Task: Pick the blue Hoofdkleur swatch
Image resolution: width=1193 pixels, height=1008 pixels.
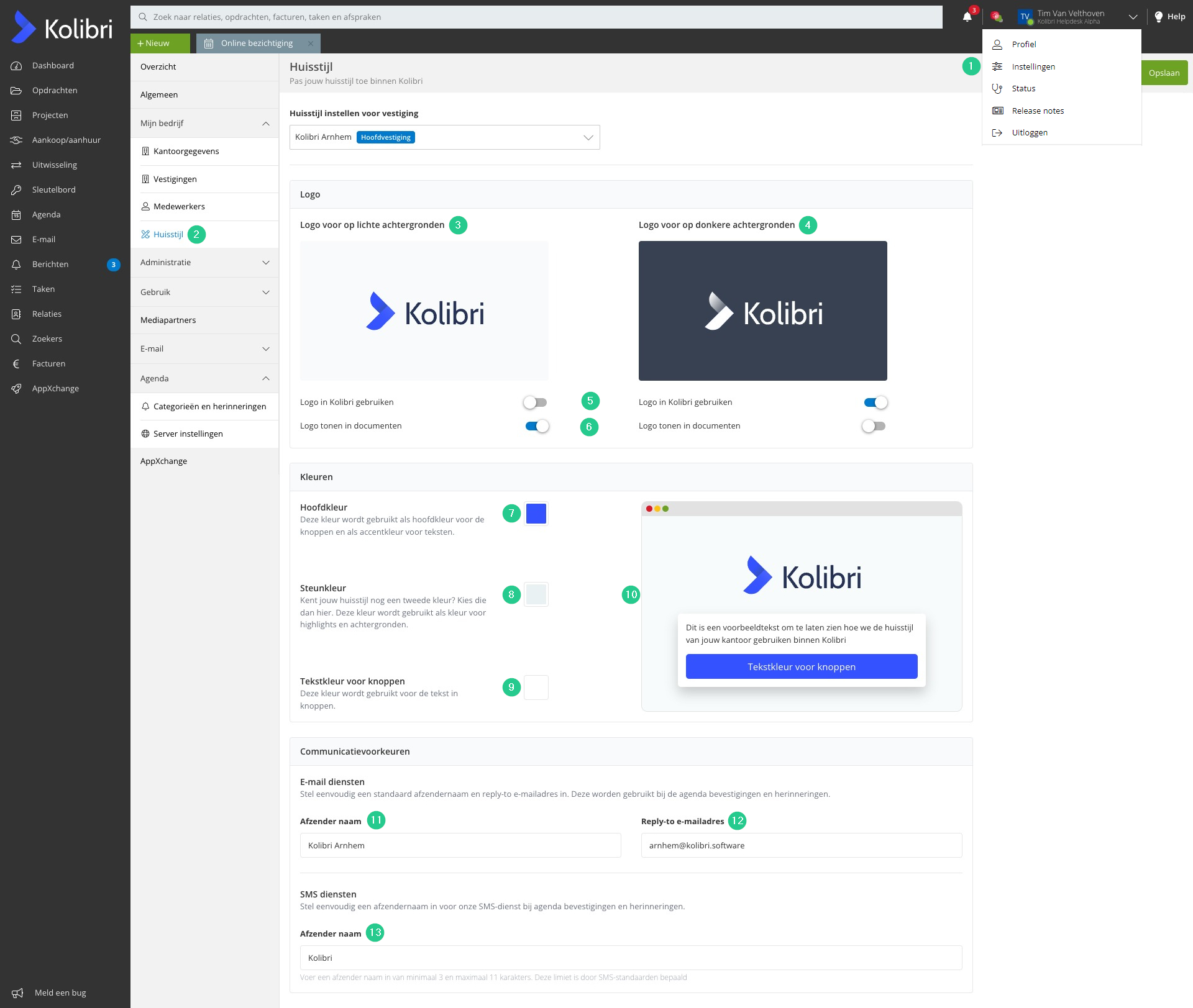Action: click(536, 514)
